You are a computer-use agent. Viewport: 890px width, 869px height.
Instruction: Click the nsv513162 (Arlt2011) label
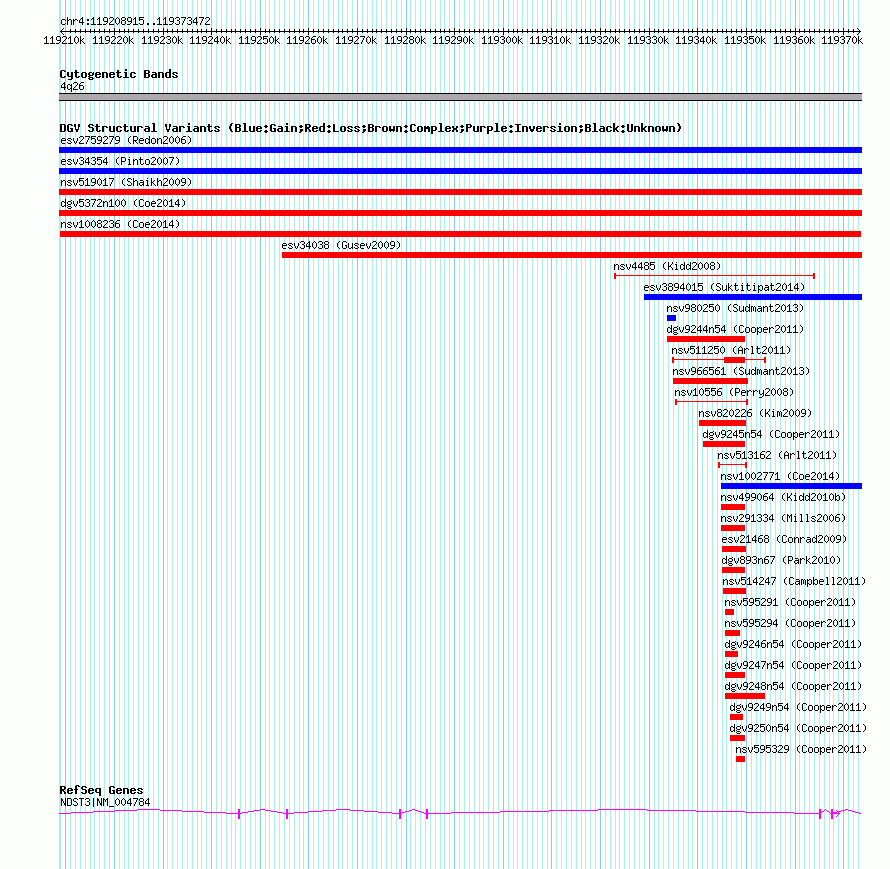click(777, 455)
